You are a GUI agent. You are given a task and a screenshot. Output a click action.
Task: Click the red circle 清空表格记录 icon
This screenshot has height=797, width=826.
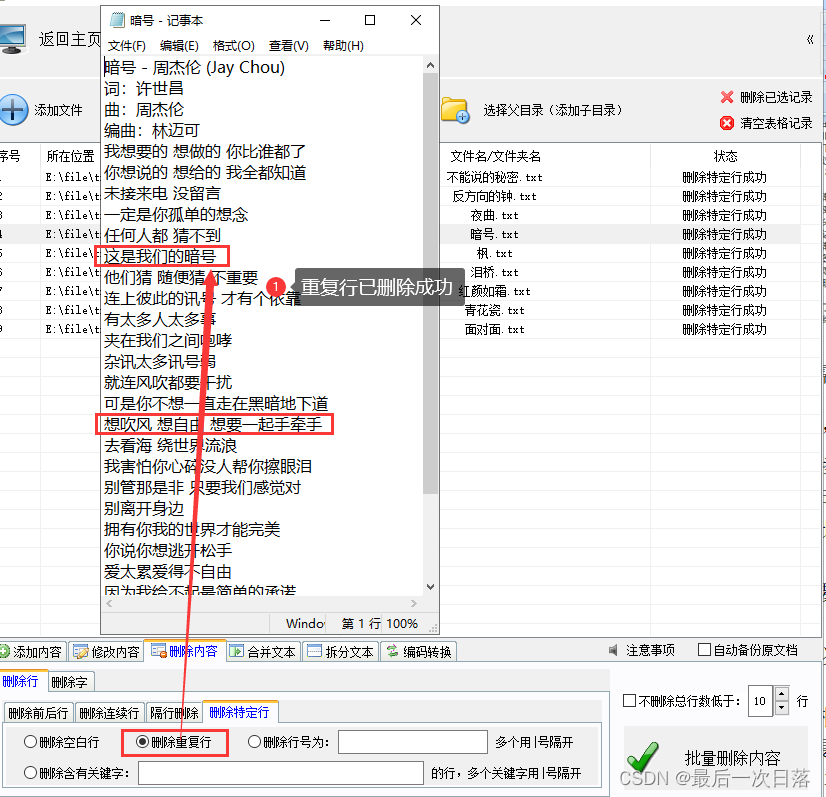(x=727, y=123)
